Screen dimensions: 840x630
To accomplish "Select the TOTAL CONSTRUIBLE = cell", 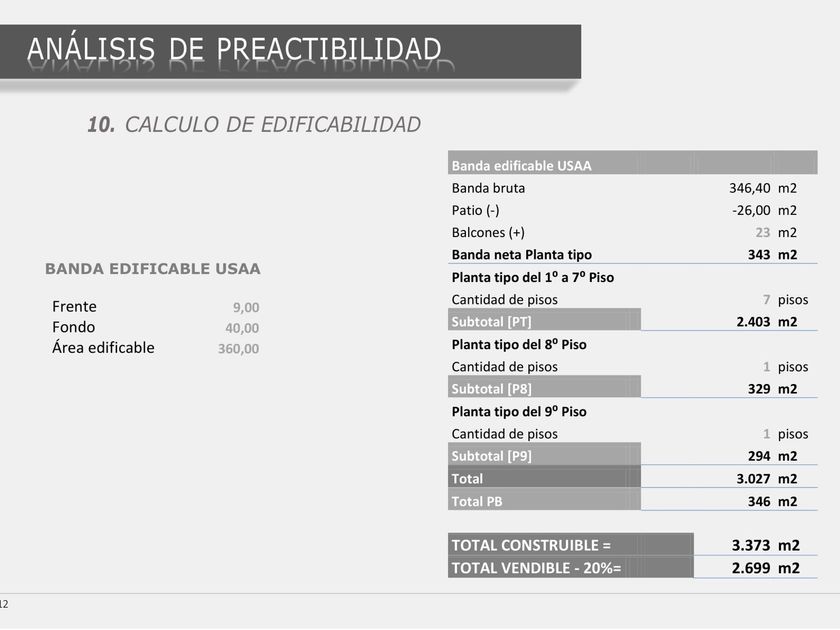I will pyautogui.click(x=571, y=544).
